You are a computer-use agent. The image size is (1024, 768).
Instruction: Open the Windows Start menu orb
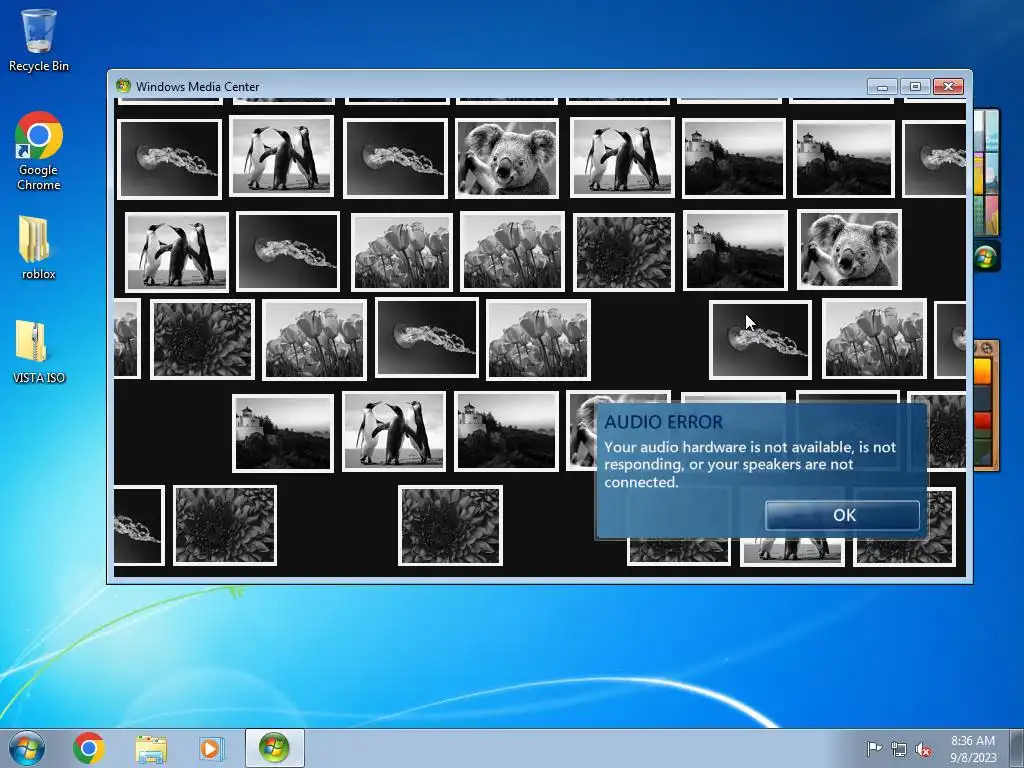point(27,748)
